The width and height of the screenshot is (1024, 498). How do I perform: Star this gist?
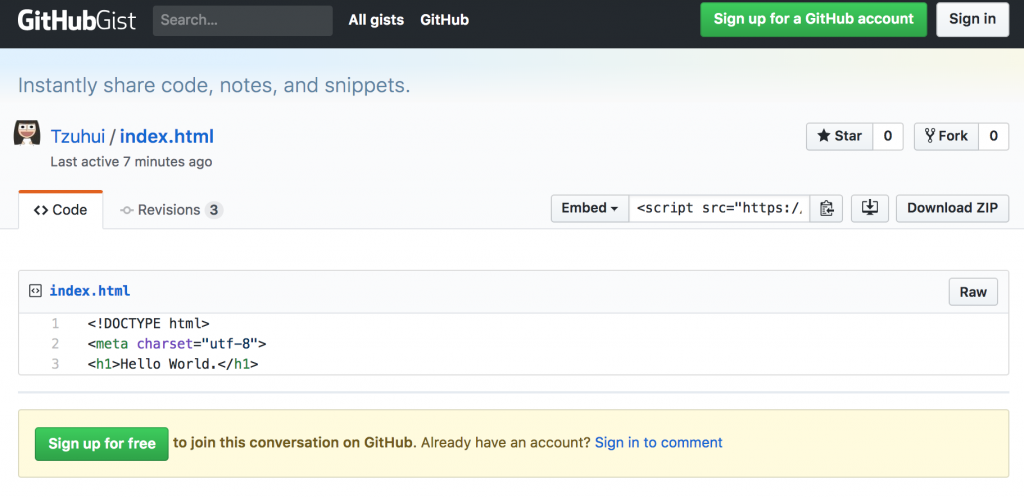click(839, 136)
